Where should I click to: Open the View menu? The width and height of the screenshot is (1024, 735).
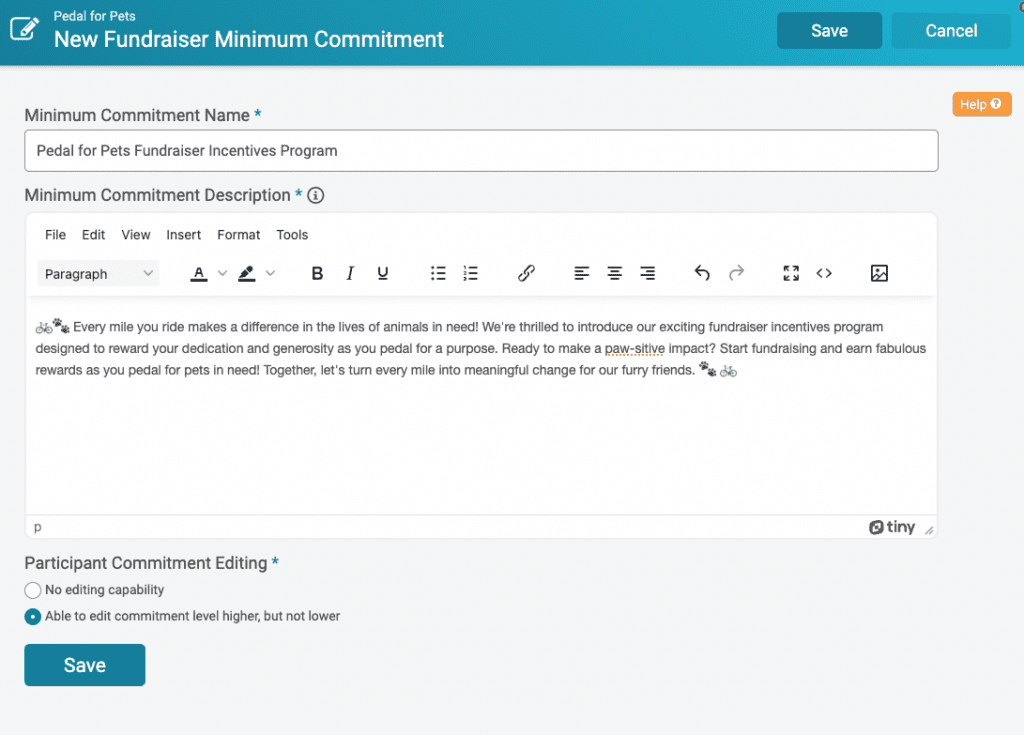point(136,235)
